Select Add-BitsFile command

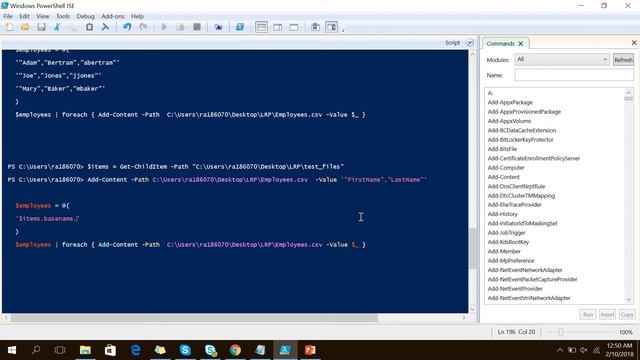[502, 149]
